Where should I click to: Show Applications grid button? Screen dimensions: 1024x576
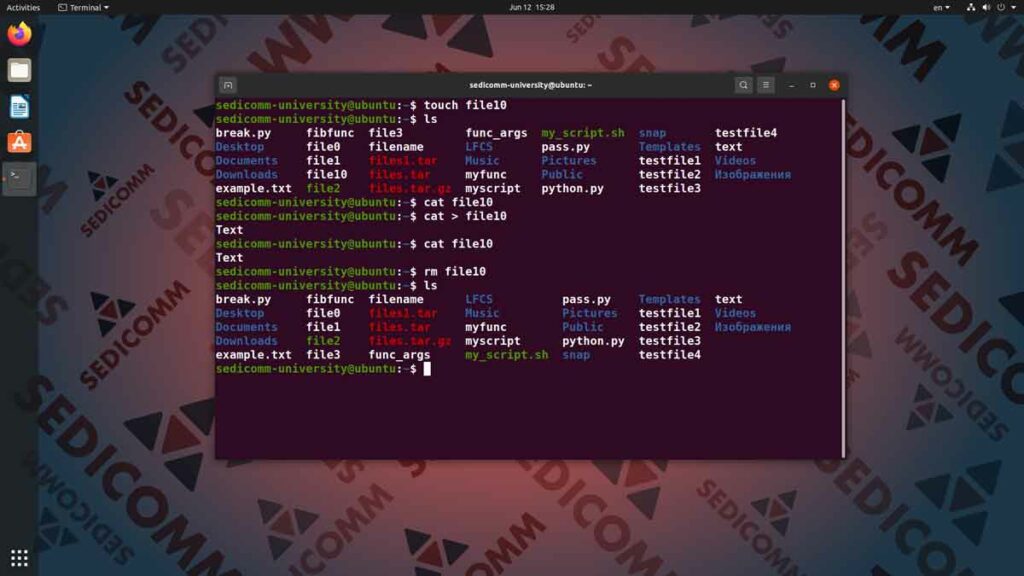[19, 558]
